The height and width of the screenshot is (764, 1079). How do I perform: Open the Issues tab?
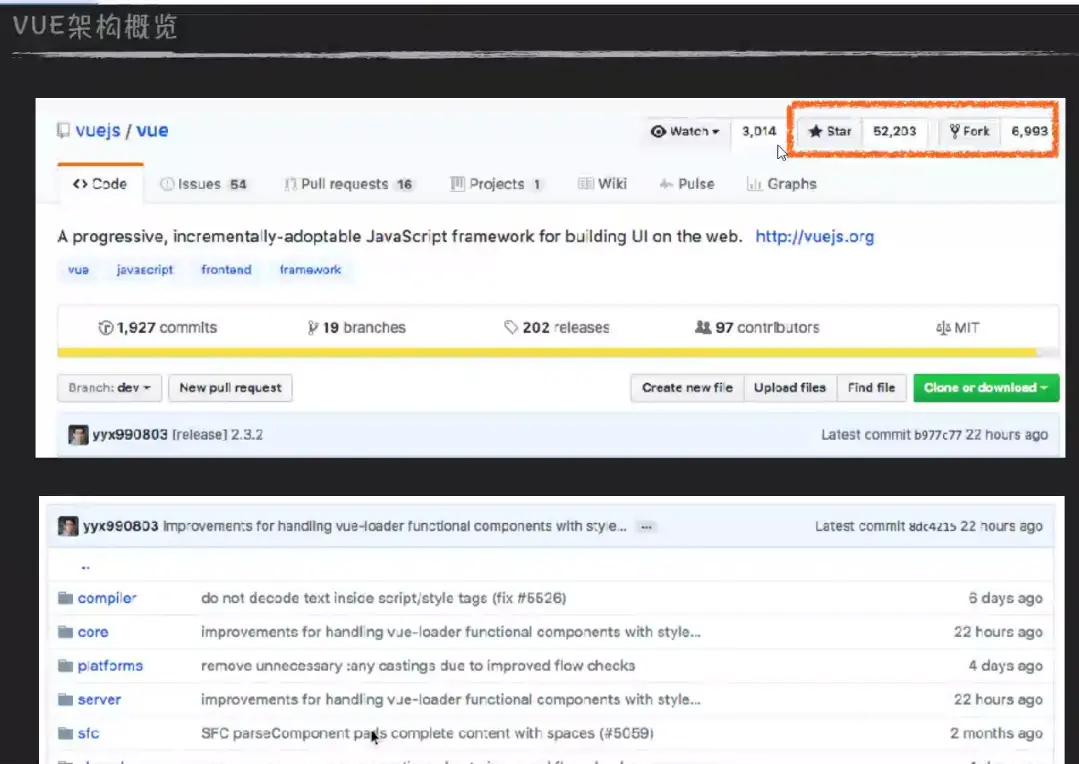click(x=203, y=184)
